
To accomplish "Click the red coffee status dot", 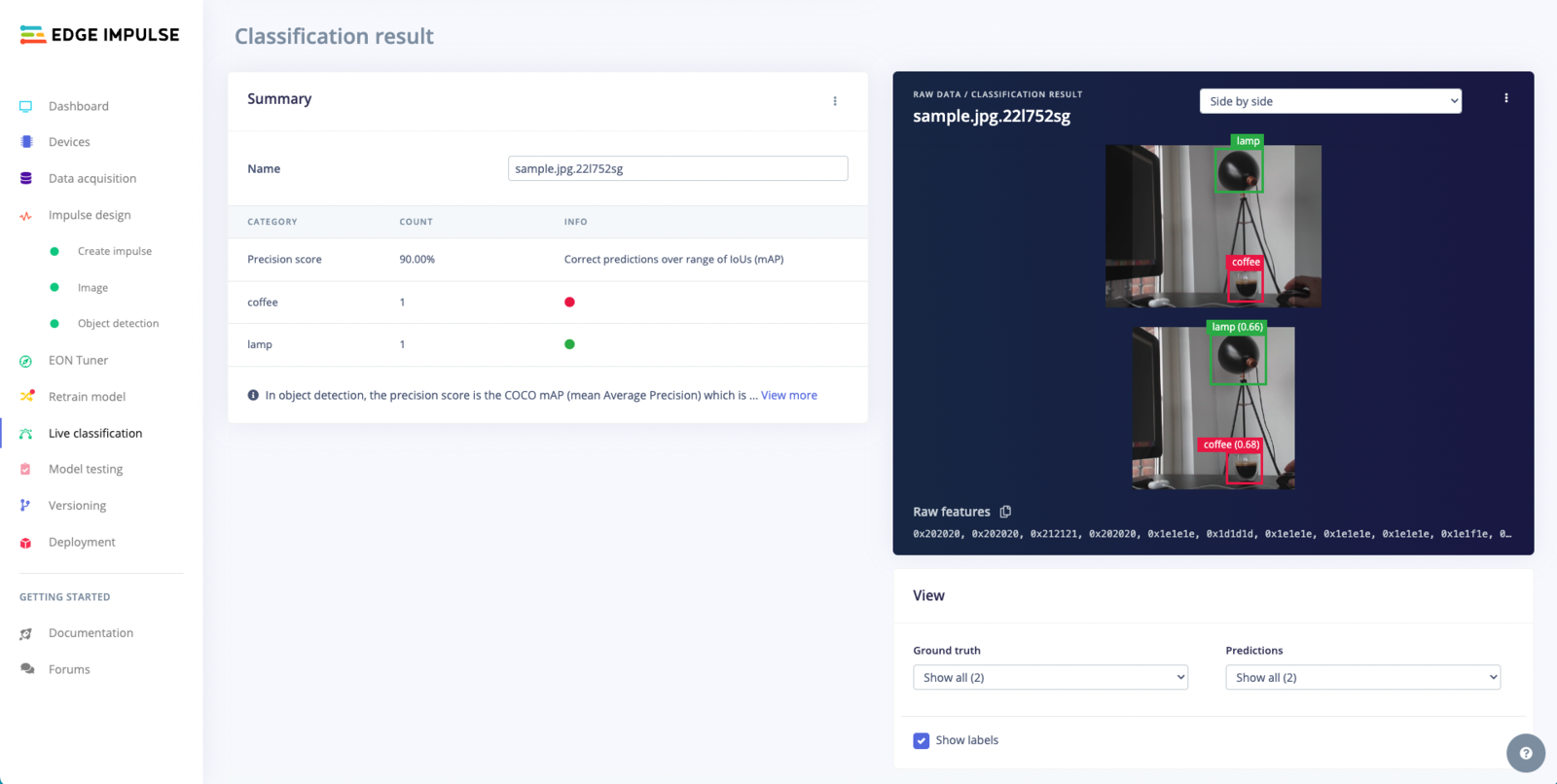I will point(569,303).
